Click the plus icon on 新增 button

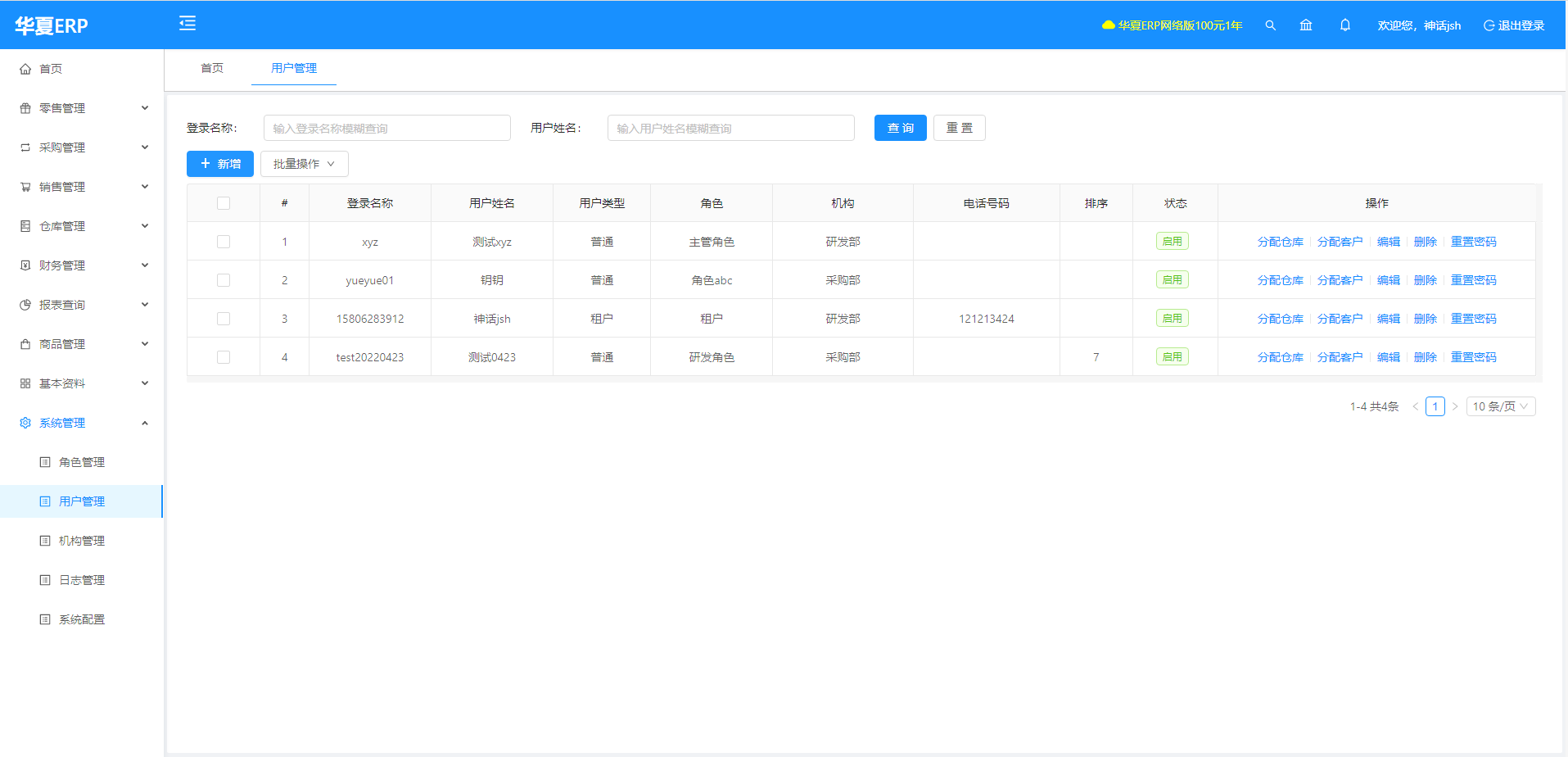[x=206, y=164]
